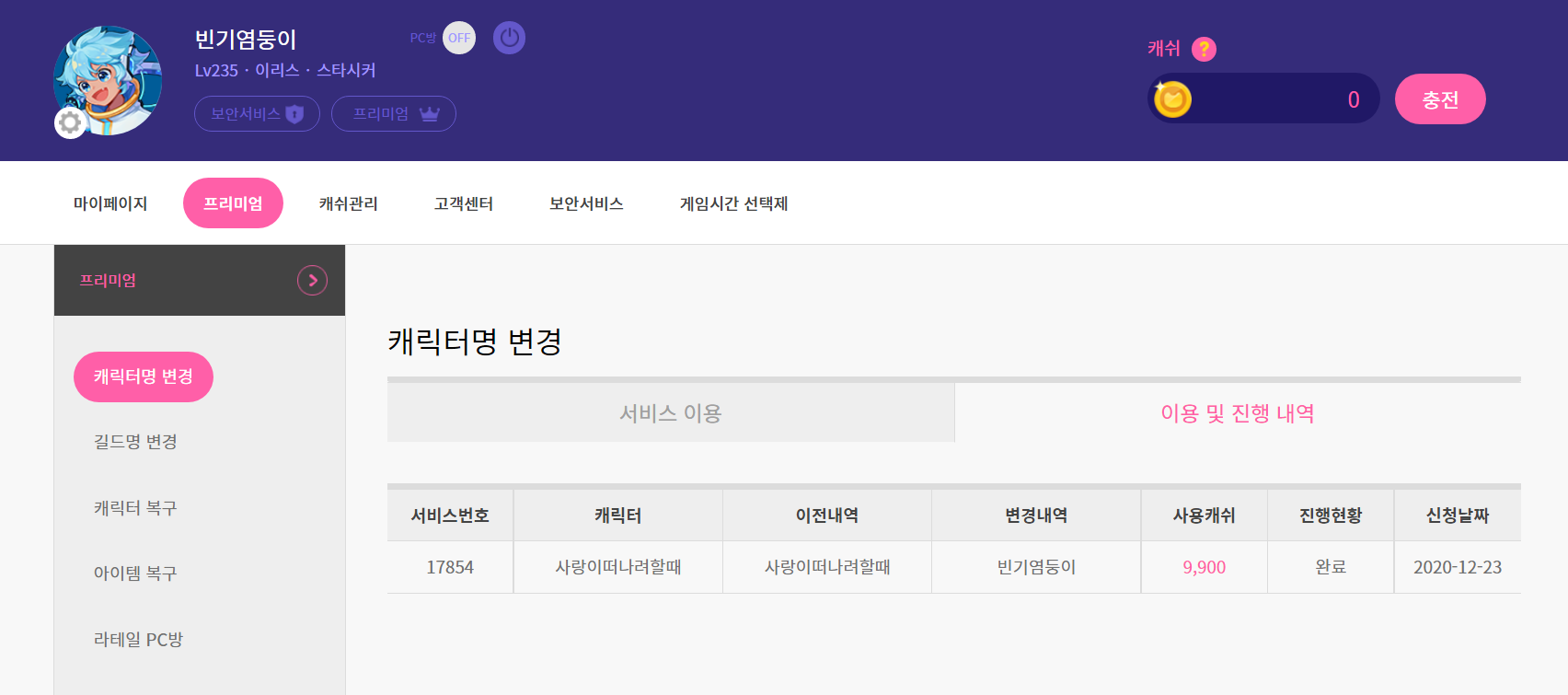Click the profile avatar image
Screen dimensions: 1568x695
point(108,80)
